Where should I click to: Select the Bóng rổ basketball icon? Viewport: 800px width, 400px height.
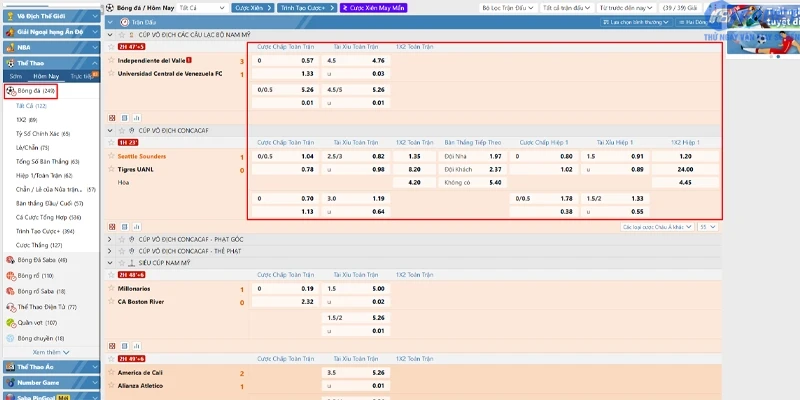(10, 276)
